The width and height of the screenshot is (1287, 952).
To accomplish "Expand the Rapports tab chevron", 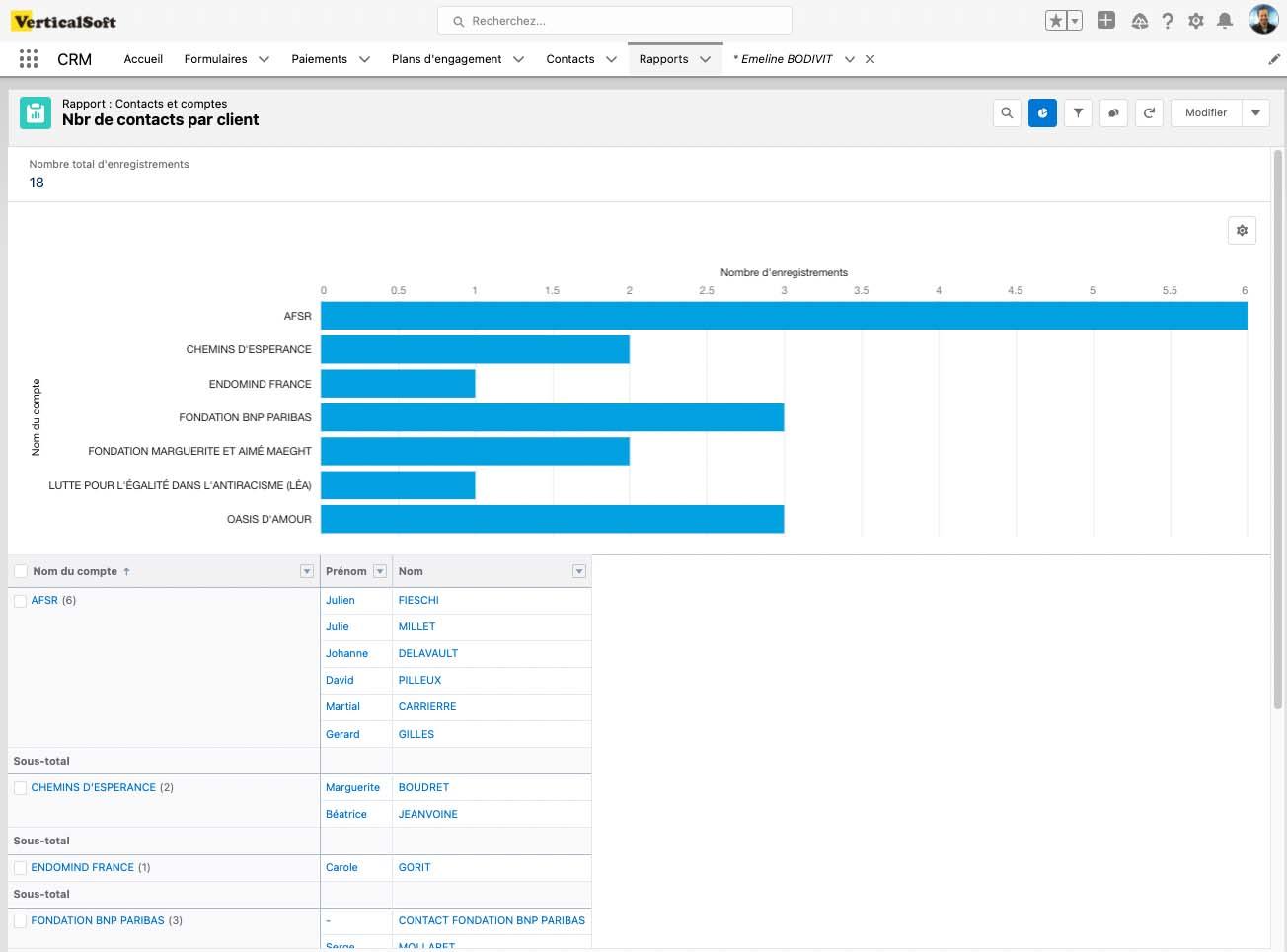I will 705,59.
